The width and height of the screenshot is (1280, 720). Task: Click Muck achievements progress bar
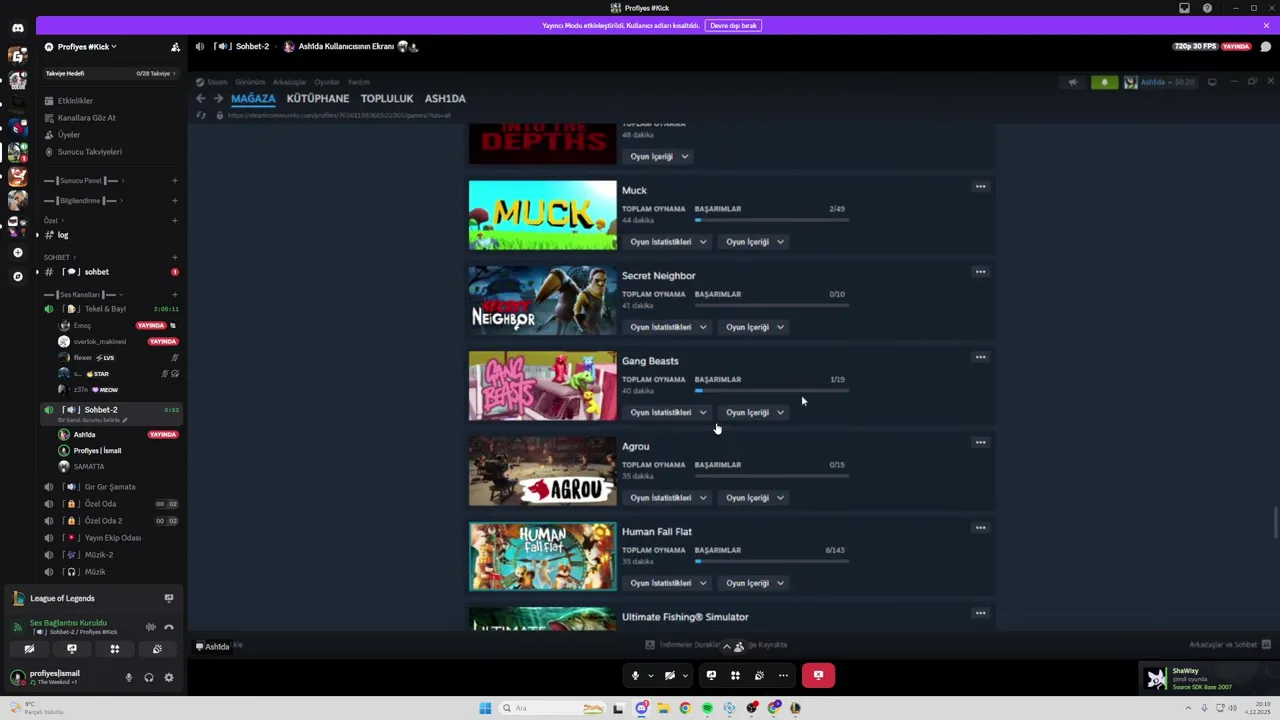[771, 220]
